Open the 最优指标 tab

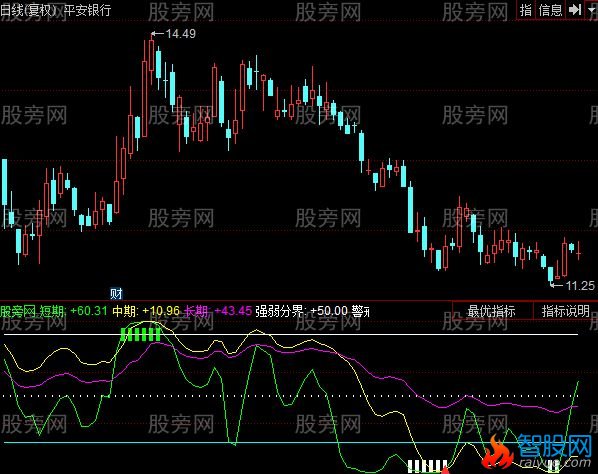click(491, 311)
